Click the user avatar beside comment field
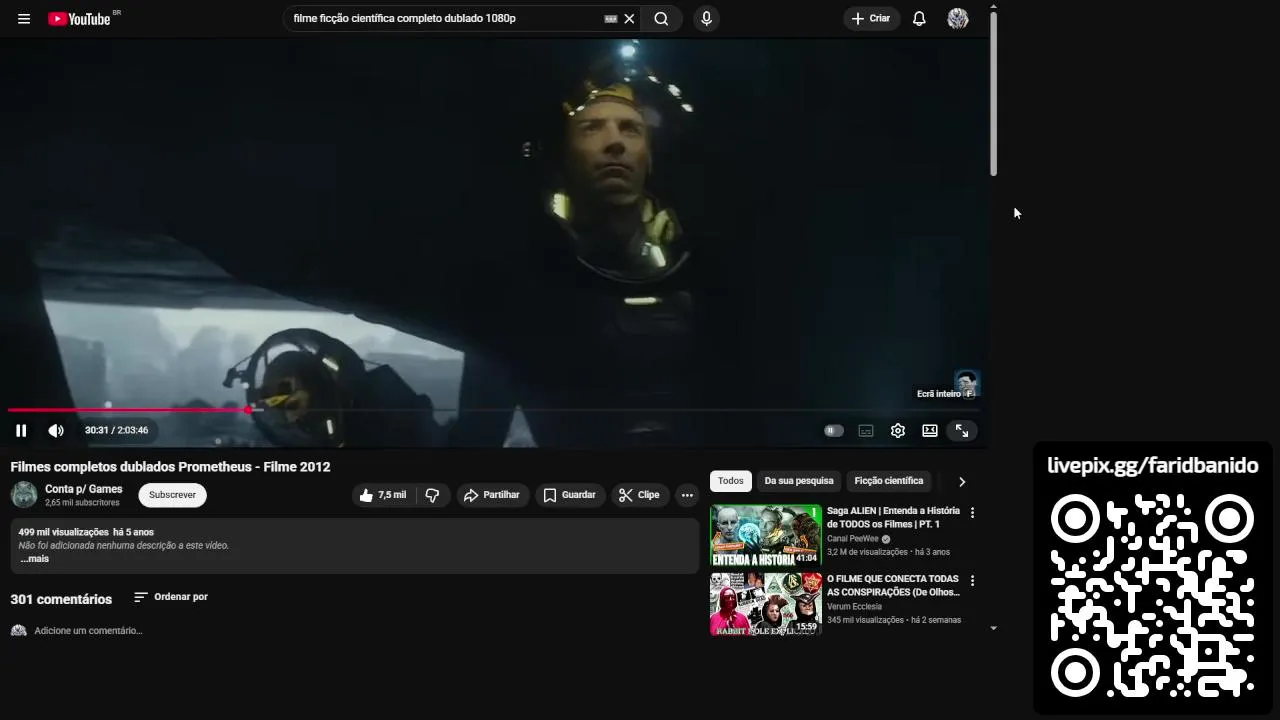This screenshot has height=720, width=1280. pyautogui.click(x=18, y=631)
